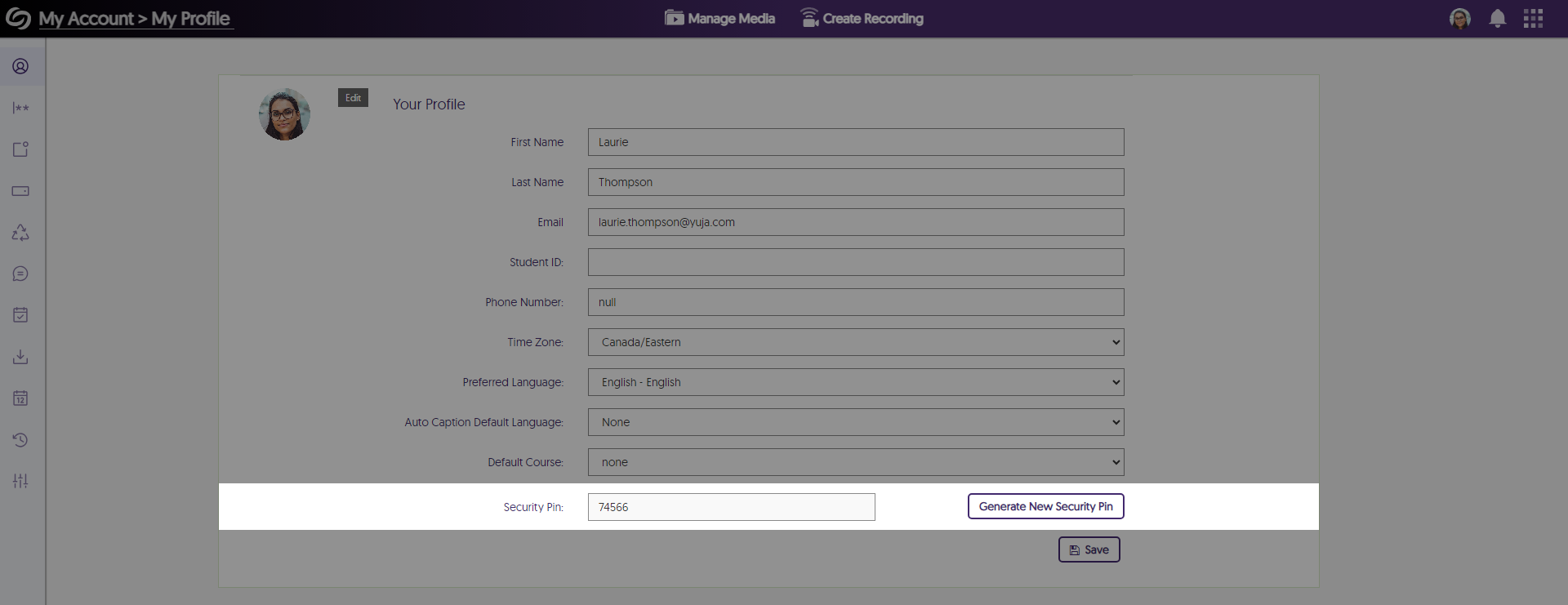Open the notifications bell icon
This screenshot has height=605, width=1568.
(1497, 19)
